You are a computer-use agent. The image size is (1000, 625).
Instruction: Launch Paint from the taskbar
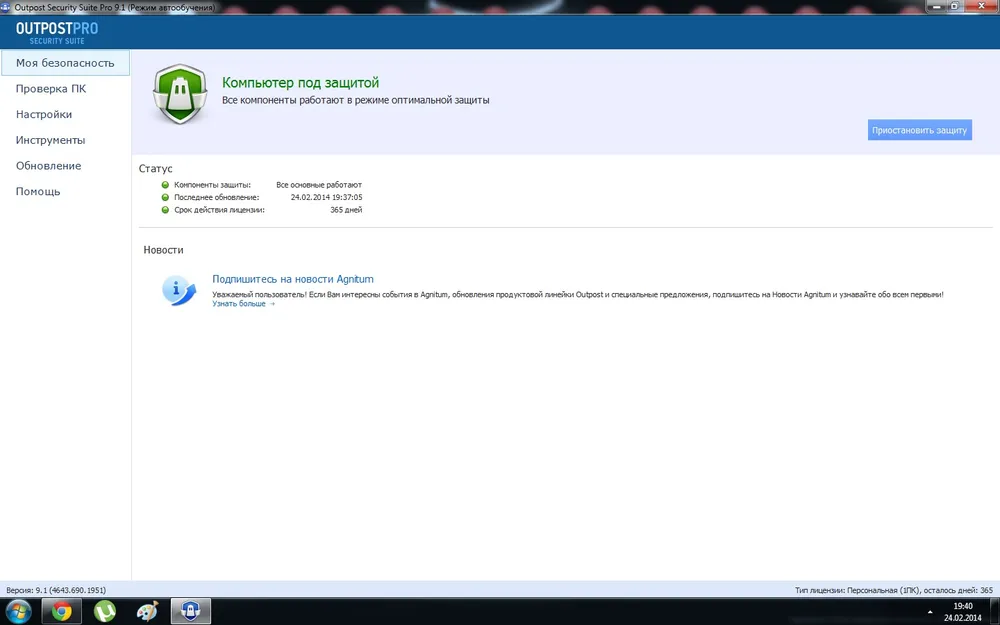[x=147, y=611]
